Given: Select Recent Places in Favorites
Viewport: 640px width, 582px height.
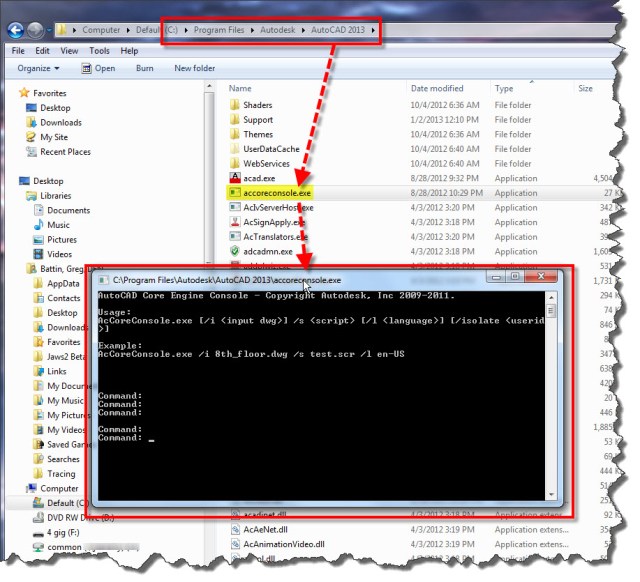Looking at the screenshot, I should tap(65, 152).
